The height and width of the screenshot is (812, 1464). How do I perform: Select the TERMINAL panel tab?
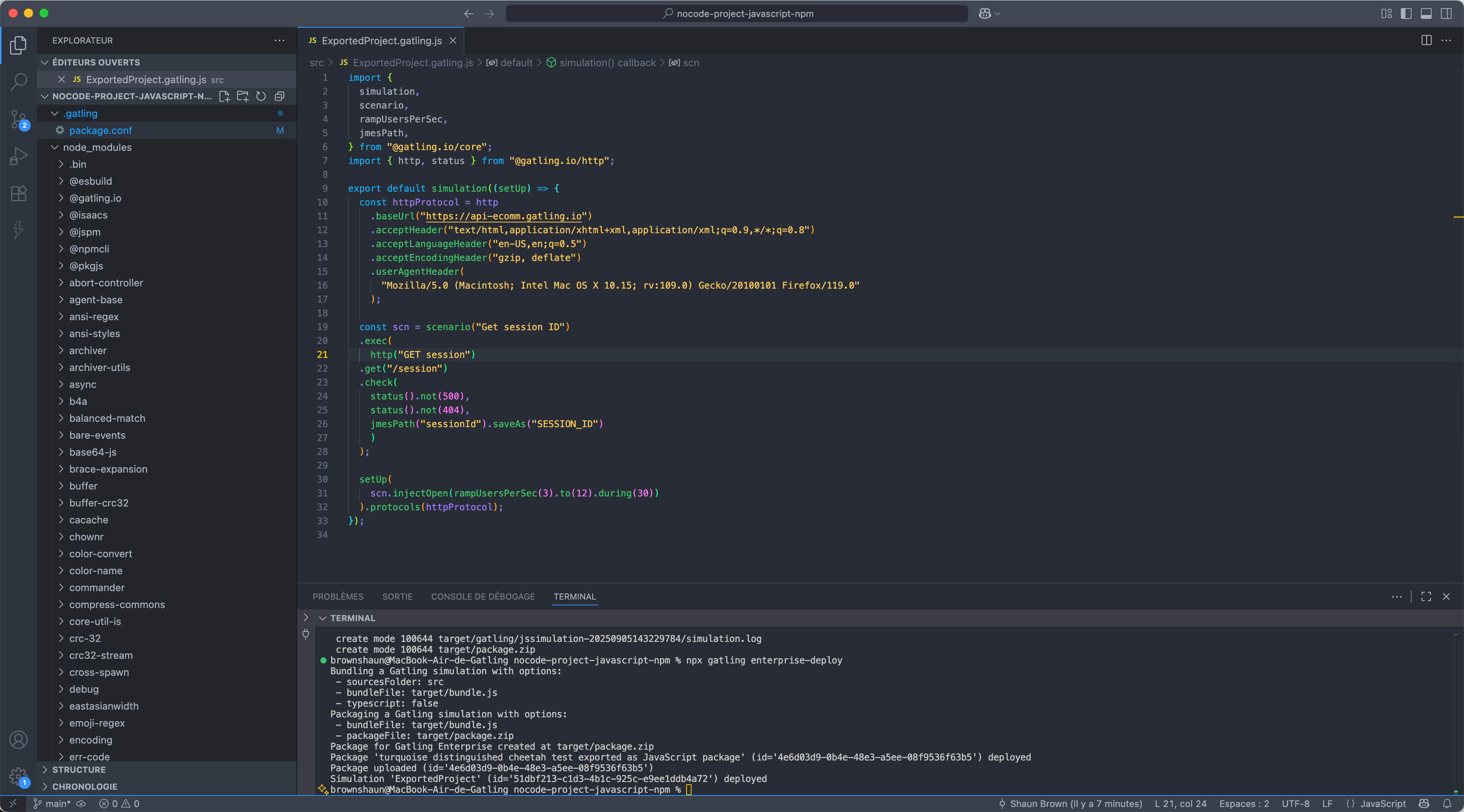tap(575, 596)
